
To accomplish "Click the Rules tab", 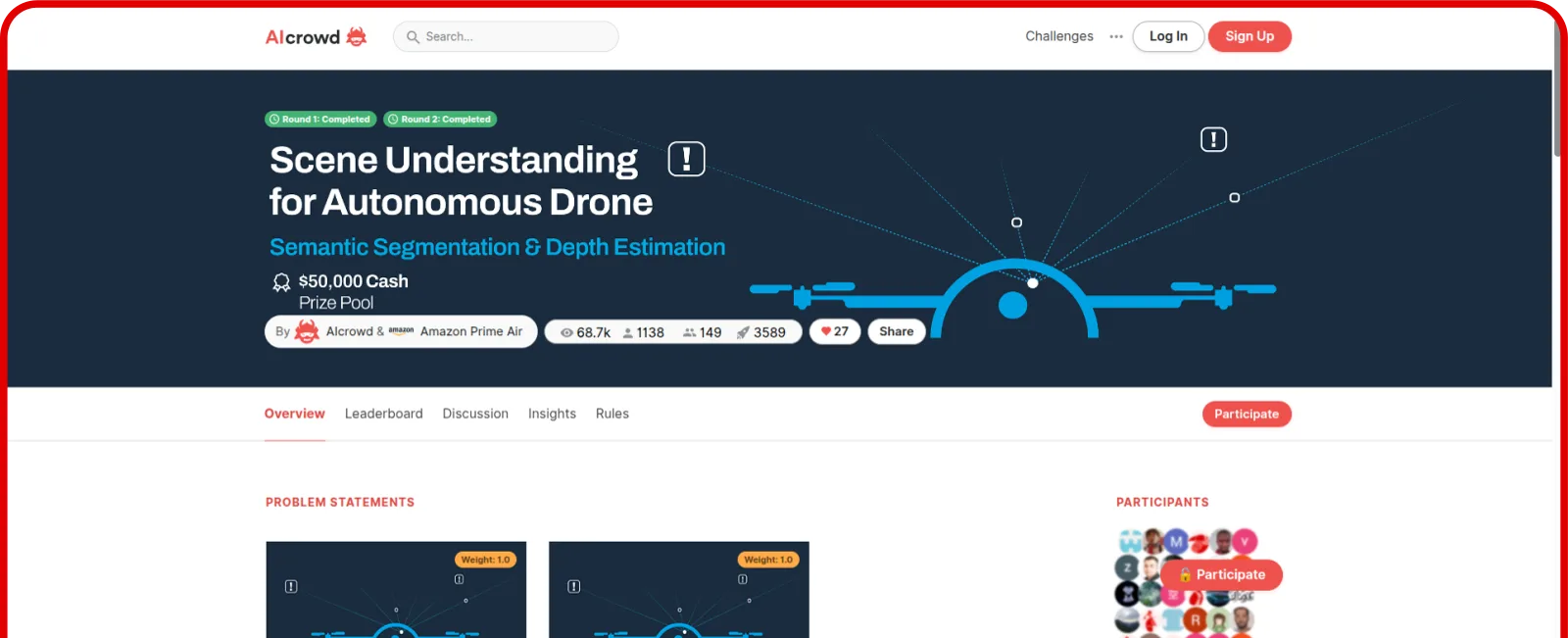I will 612,414.
